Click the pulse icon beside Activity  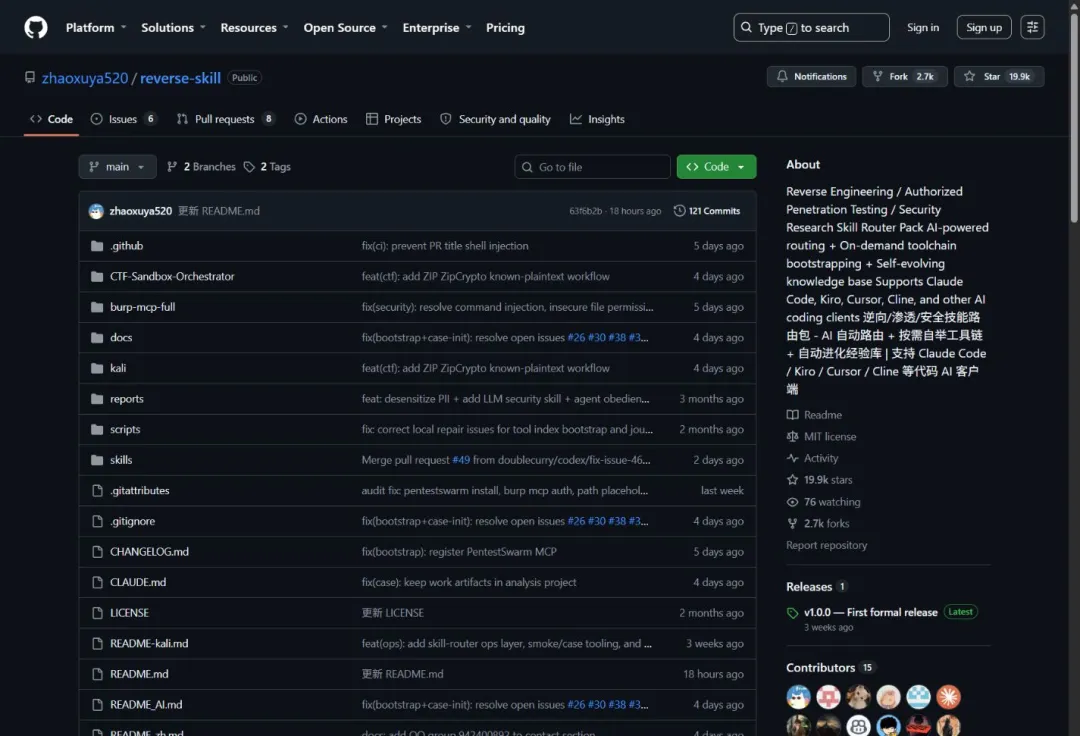[792, 458]
